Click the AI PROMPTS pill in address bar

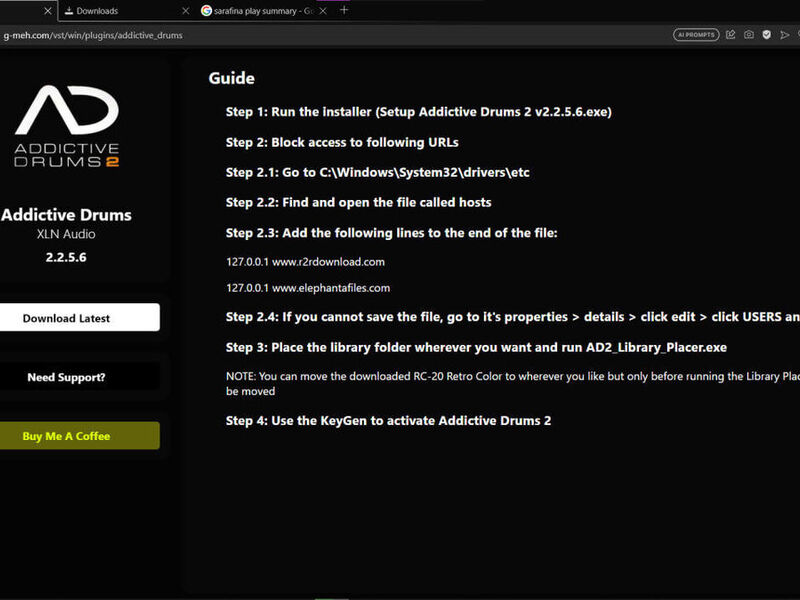tap(696, 34)
